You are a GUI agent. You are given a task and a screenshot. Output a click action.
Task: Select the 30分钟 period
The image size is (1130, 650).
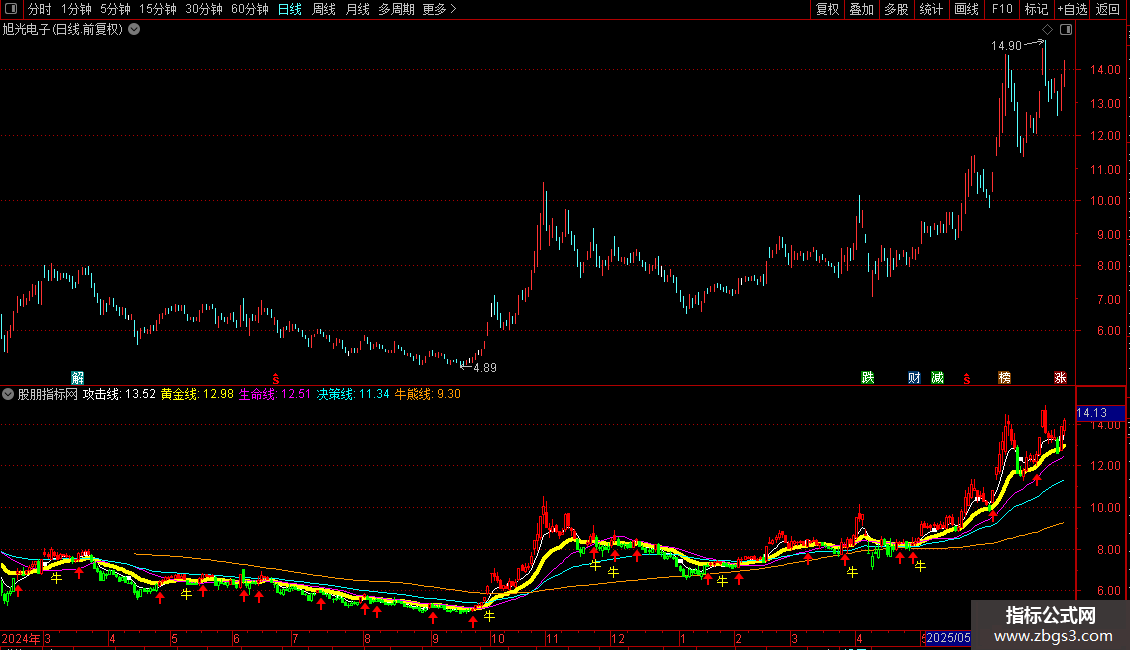204,9
